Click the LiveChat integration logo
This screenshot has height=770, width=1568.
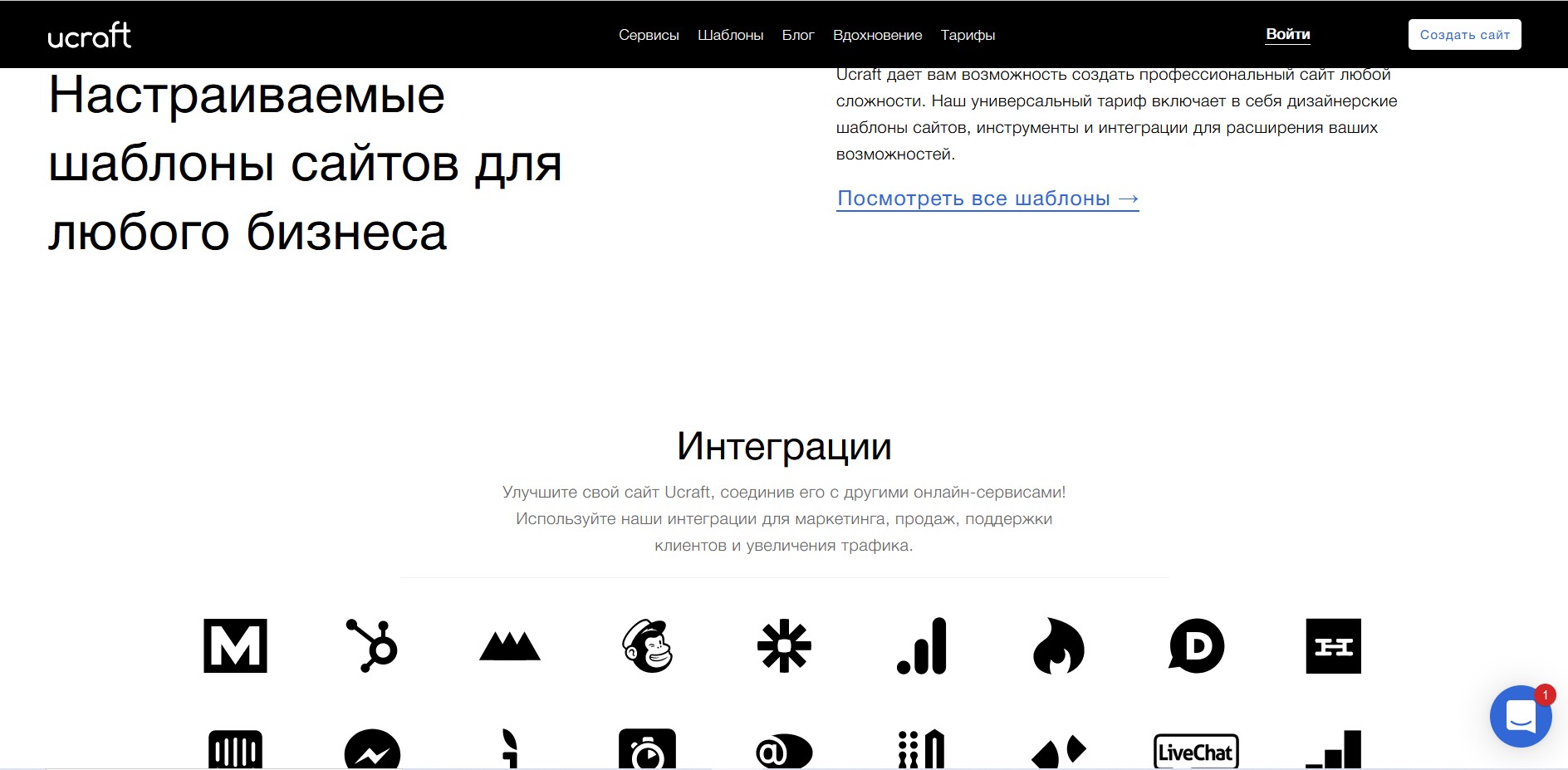1196,752
